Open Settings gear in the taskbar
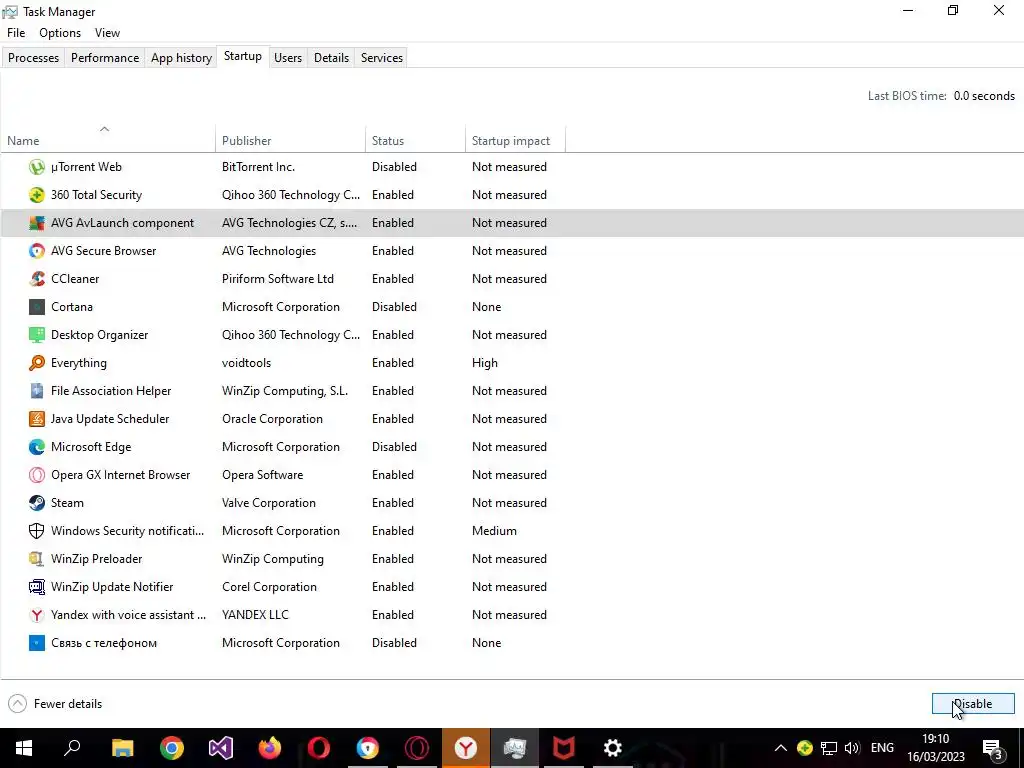 [613, 748]
